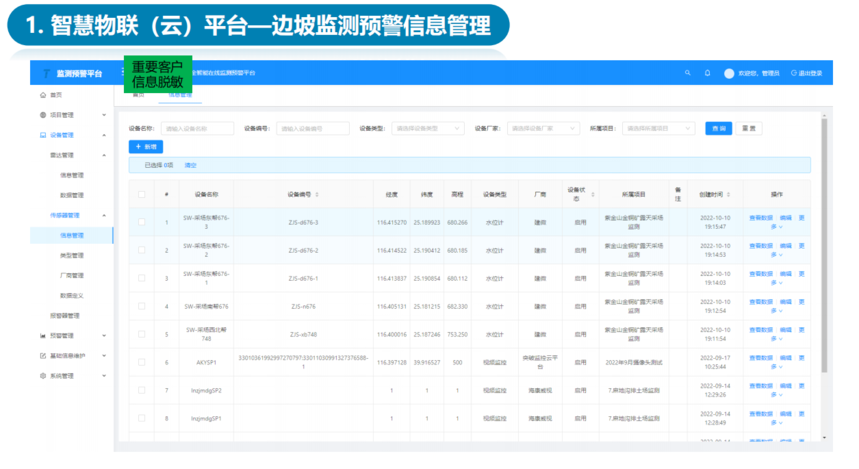Click 查看数据 for row ZJS-d676-3

pyautogui.click(x=761, y=218)
